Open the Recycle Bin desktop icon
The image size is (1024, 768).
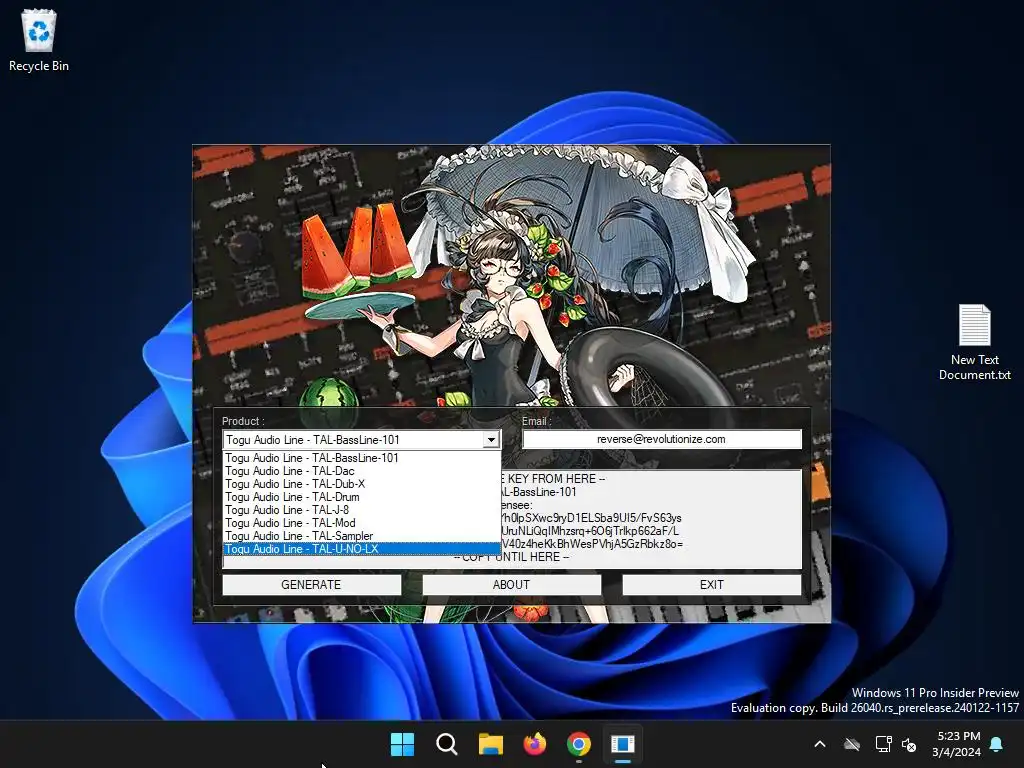[39, 40]
